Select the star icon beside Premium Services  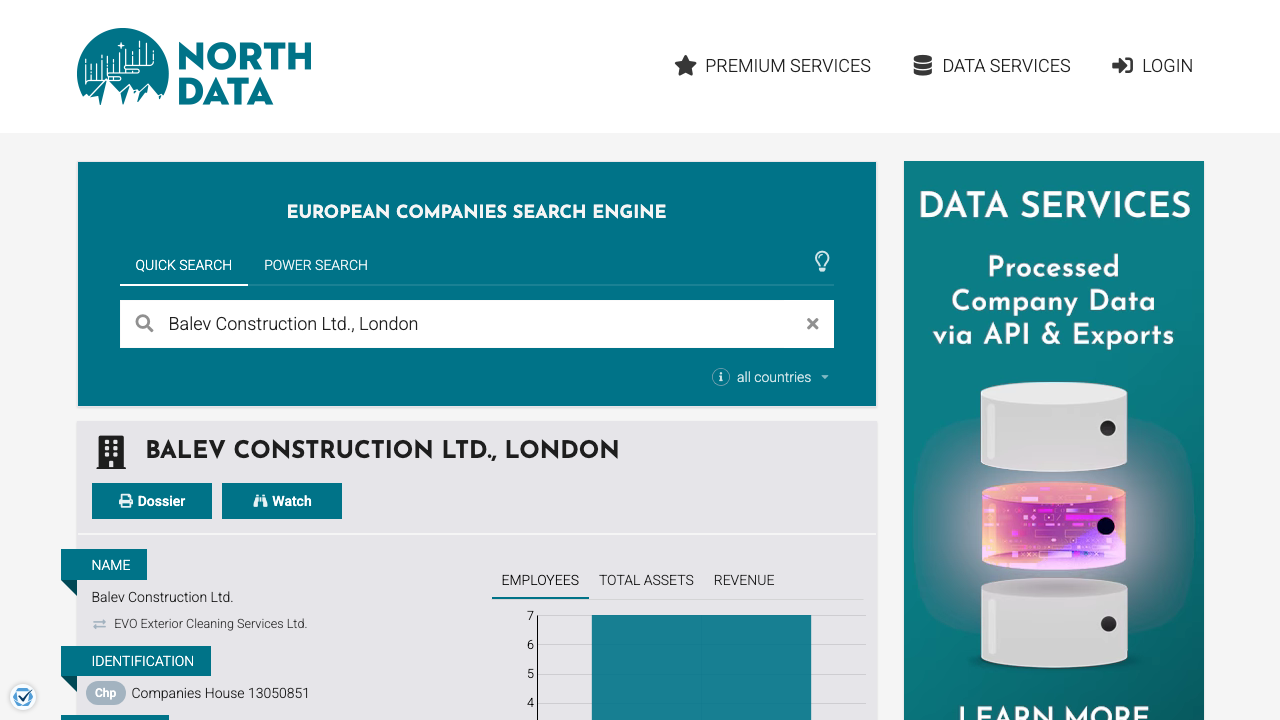(x=685, y=65)
